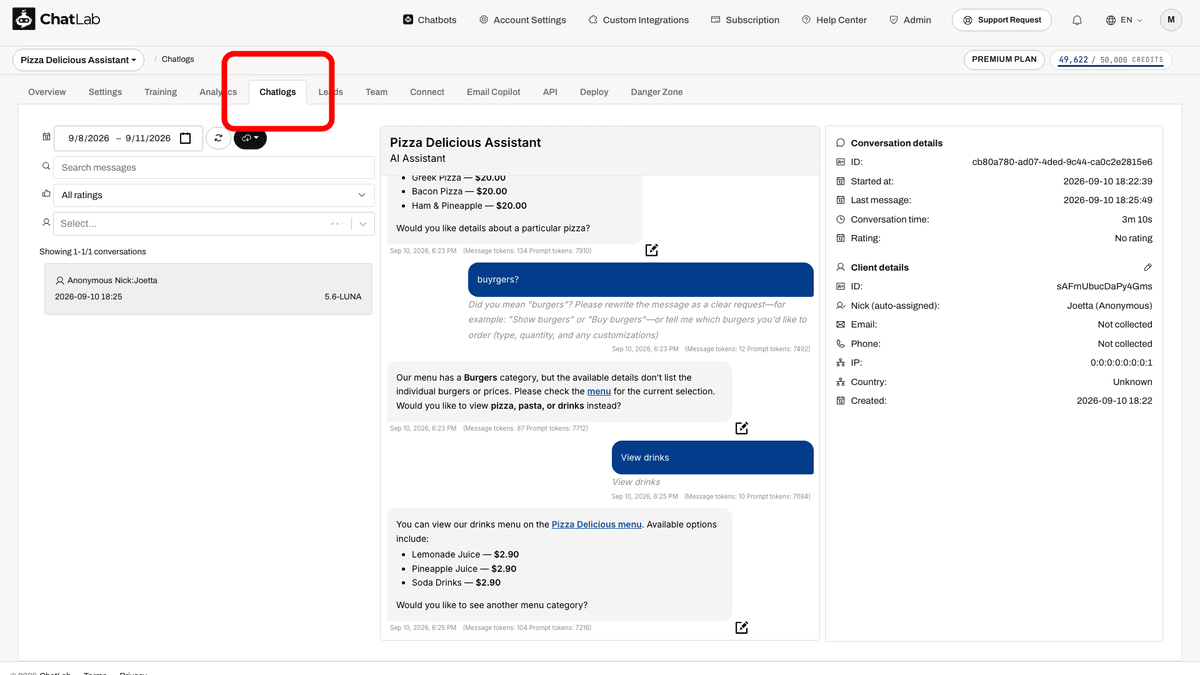Open the cloud download export menu
Image resolution: width=1200 pixels, height=675 pixels.
click(250, 138)
